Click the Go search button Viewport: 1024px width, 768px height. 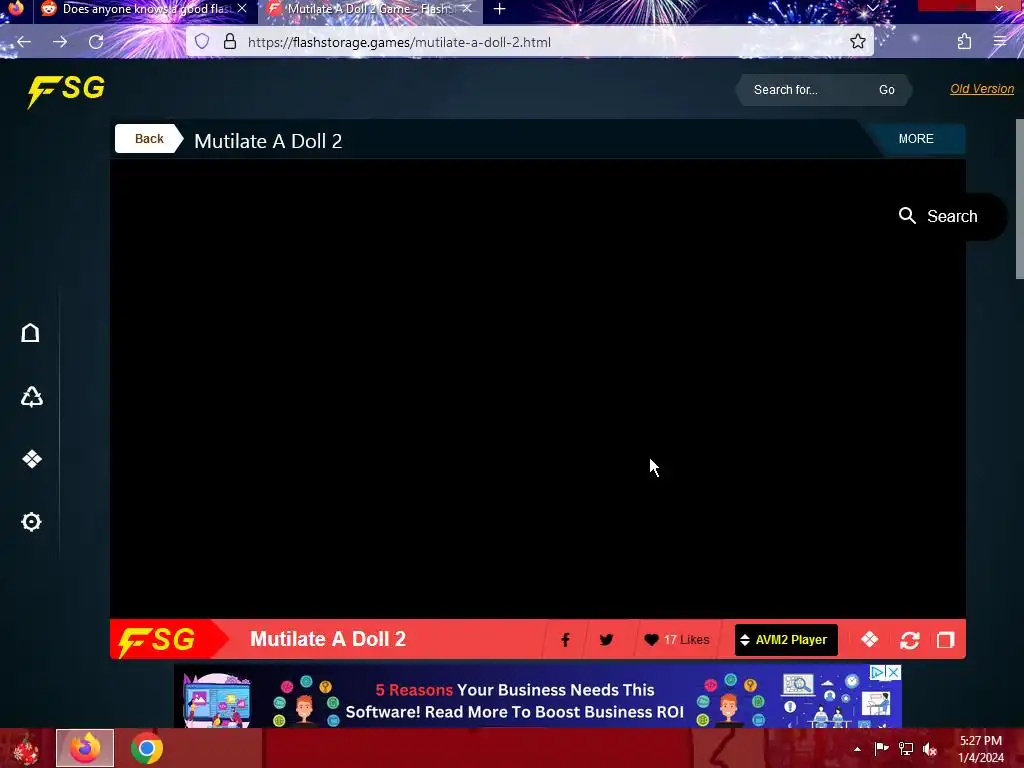click(x=886, y=90)
